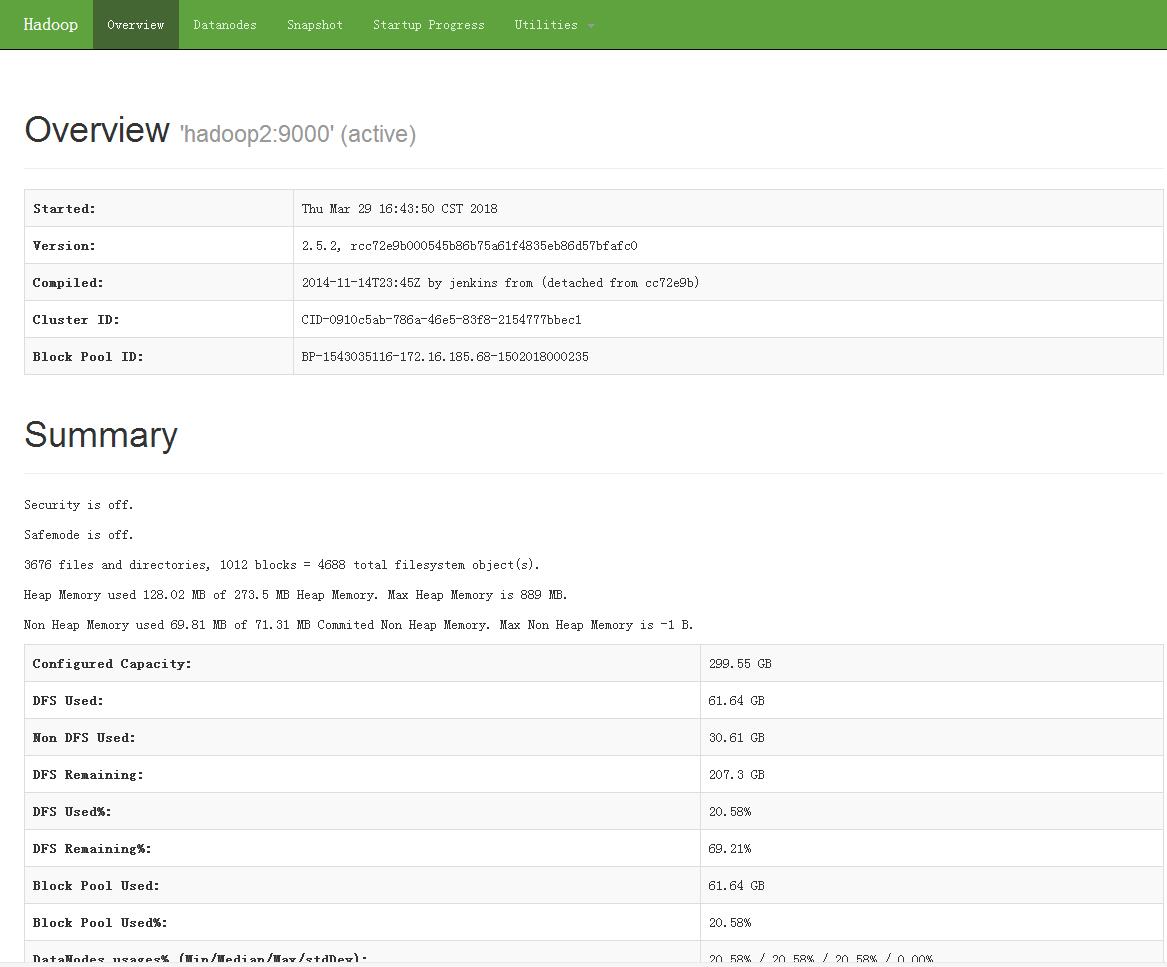Click the DFS Remaining%: row label
Image resolution: width=1167 pixels, height=967 pixels.
92,849
